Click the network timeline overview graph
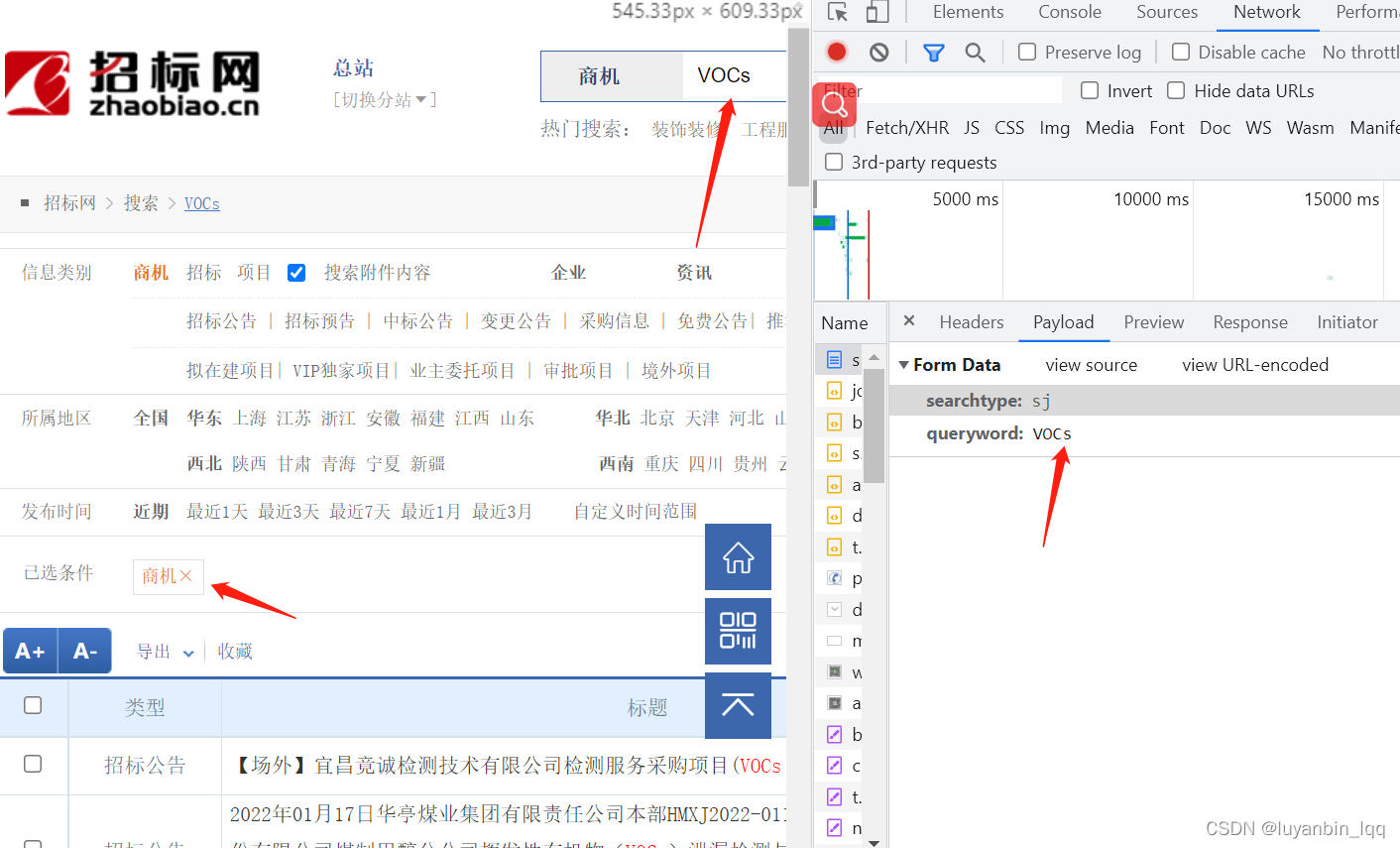Viewport: 1400px width, 848px height. pyautogui.click(x=1107, y=240)
